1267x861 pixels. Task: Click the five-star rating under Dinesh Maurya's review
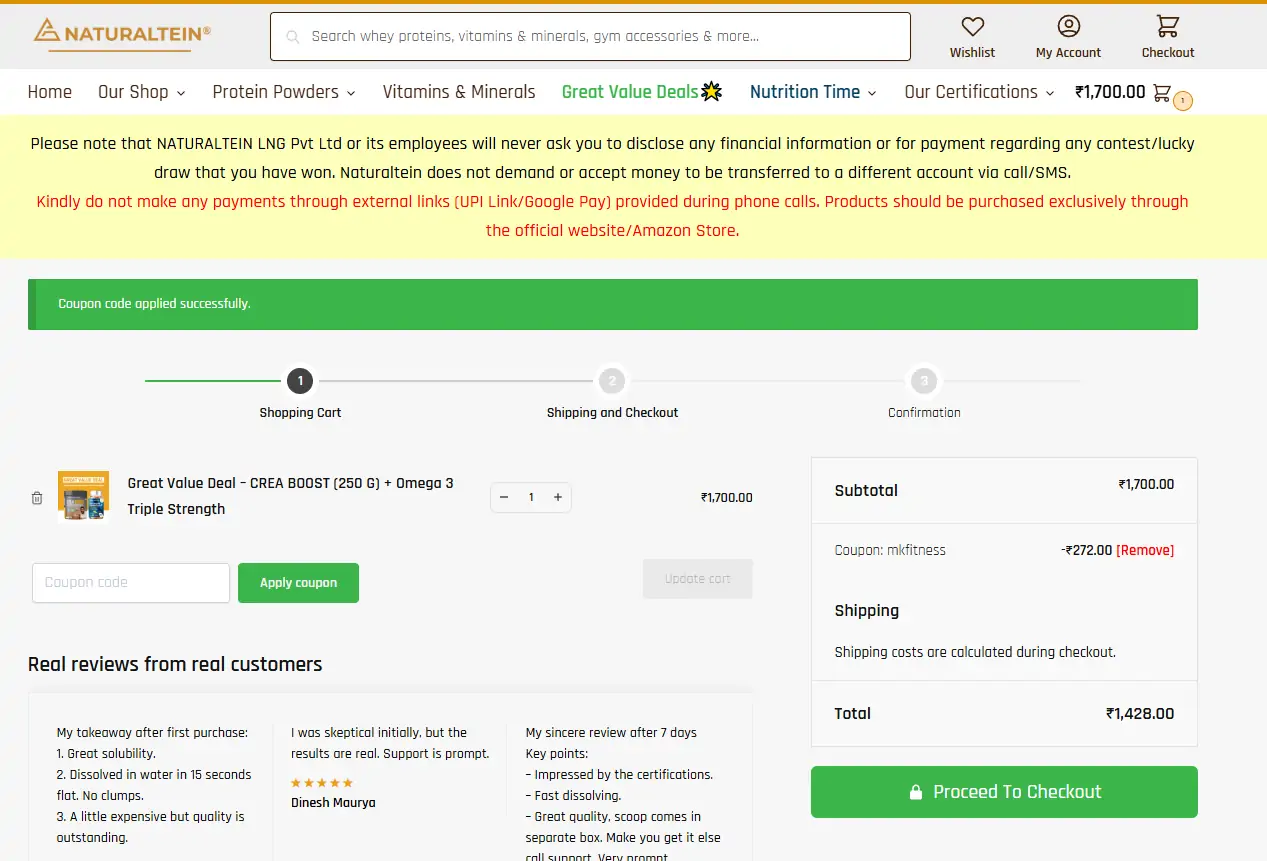point(322,782)
